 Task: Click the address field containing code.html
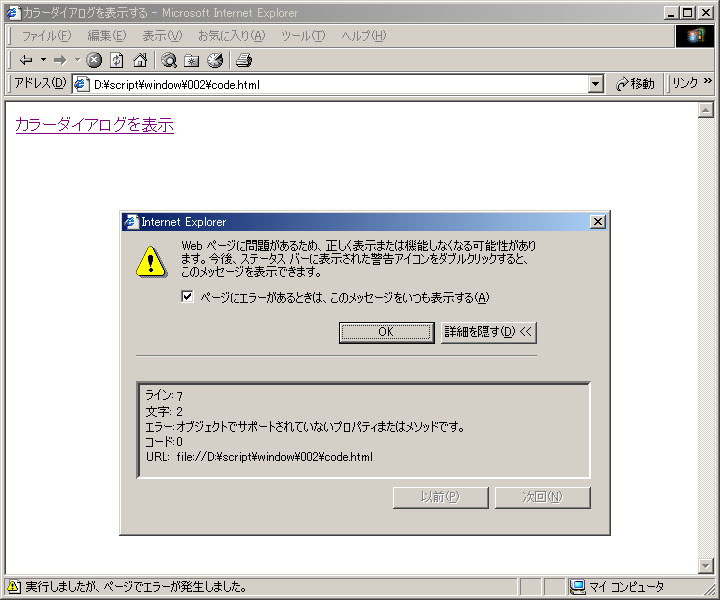tap(331, 84)
